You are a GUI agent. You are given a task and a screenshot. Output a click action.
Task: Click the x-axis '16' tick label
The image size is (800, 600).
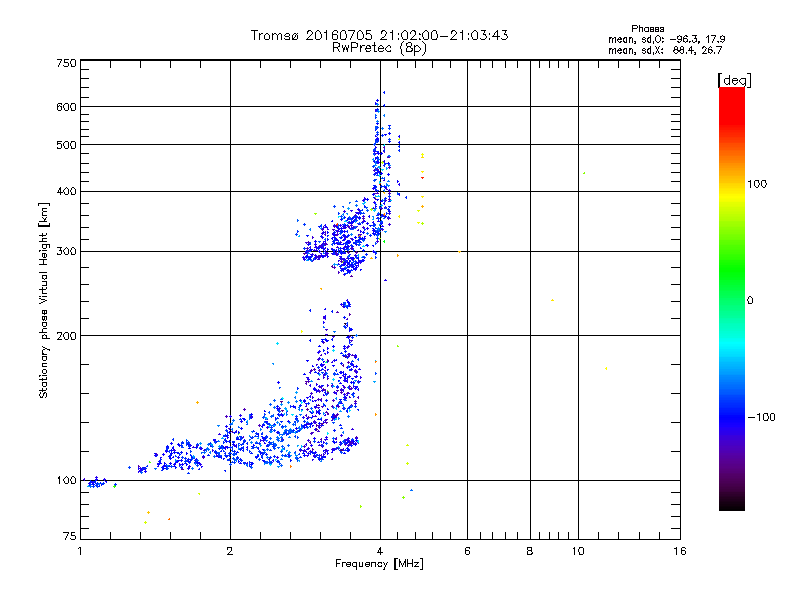pos(680,551)
